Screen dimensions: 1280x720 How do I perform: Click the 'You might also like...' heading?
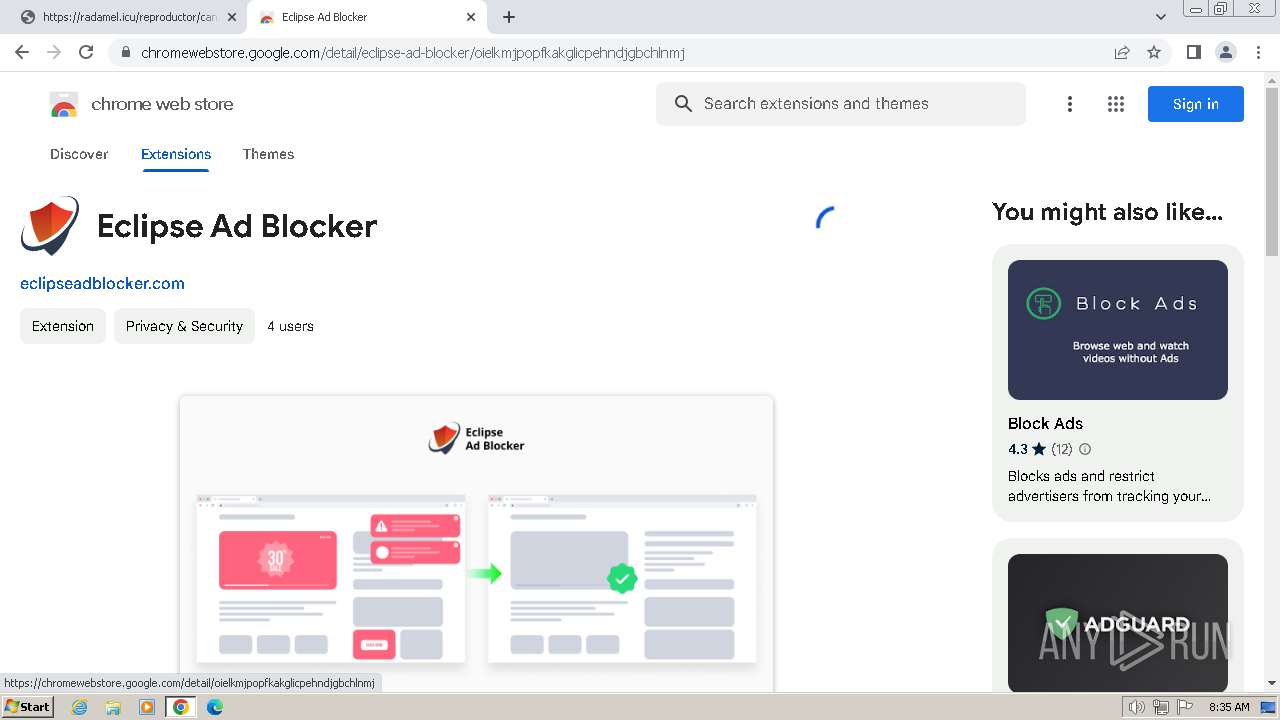coord(1107,212)
